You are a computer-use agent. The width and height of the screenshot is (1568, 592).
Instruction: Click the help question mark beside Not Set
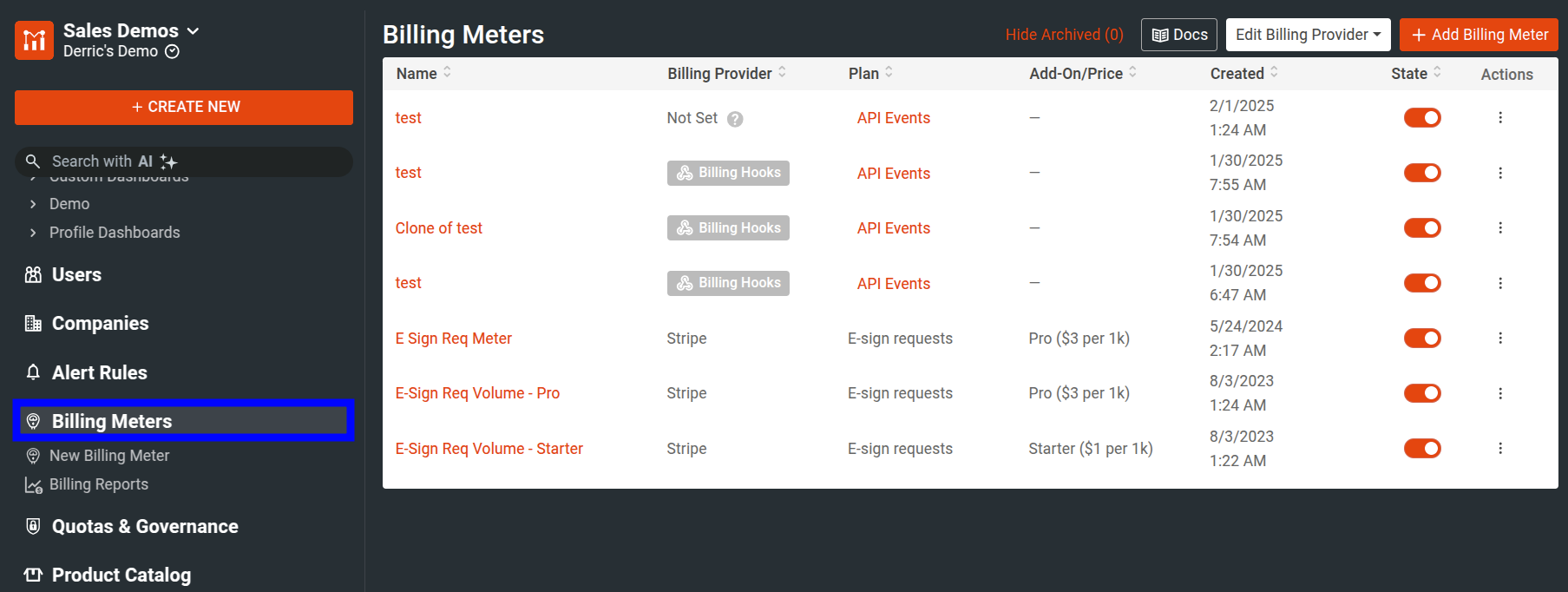pos(735,119)
